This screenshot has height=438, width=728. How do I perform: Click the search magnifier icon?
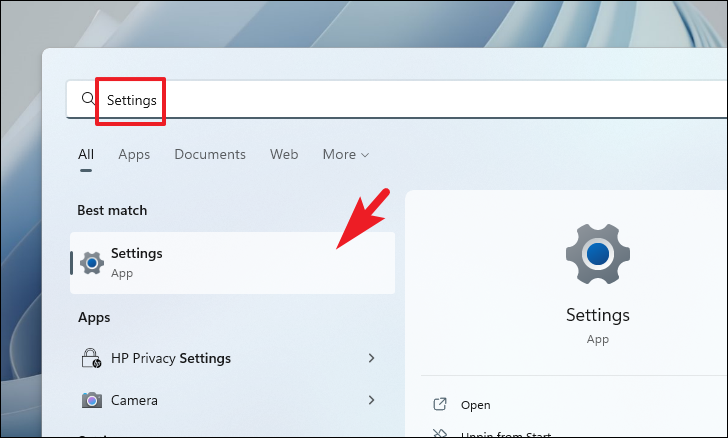[88, 98]
